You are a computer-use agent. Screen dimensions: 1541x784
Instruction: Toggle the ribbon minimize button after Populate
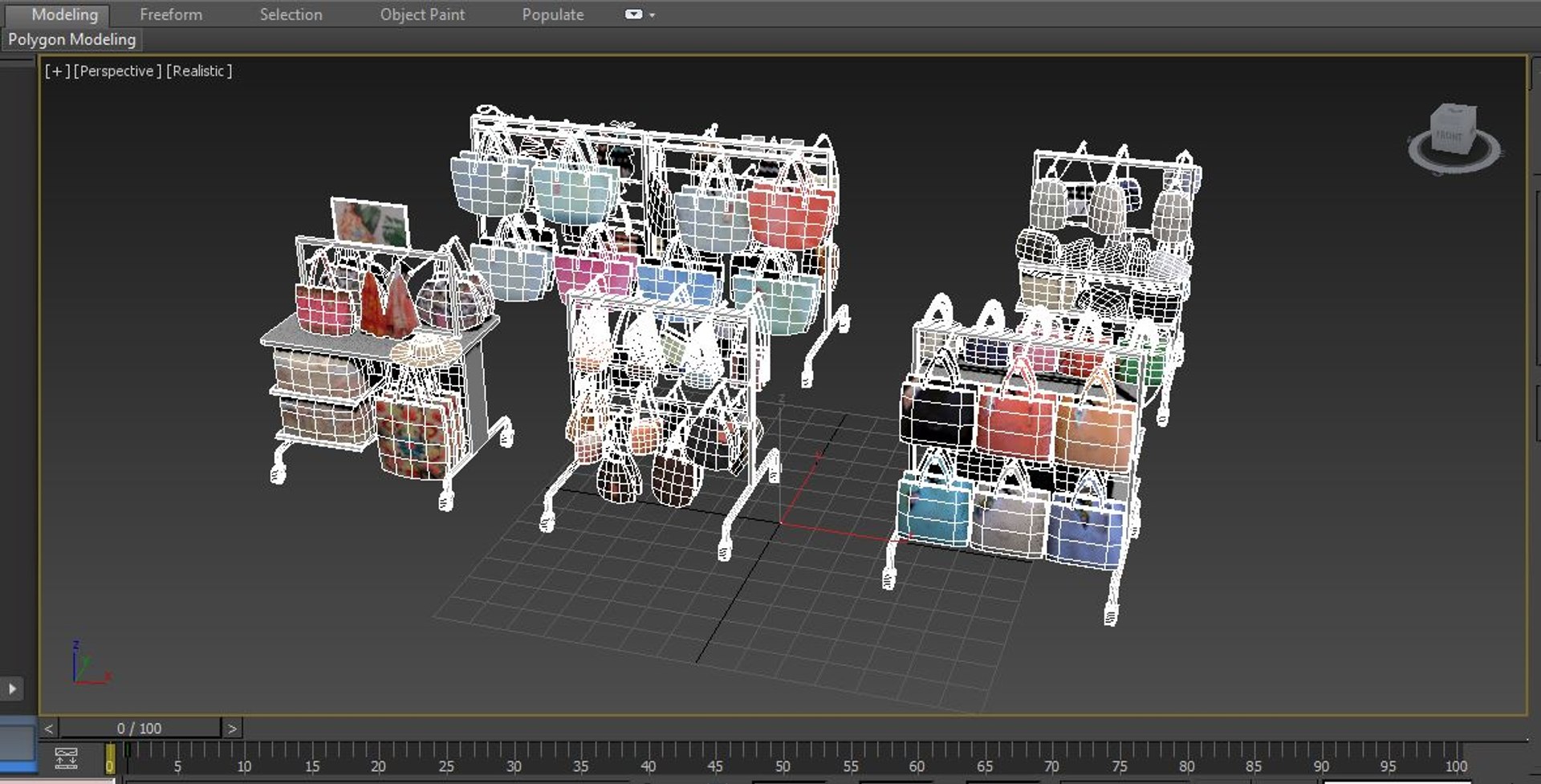633,14
